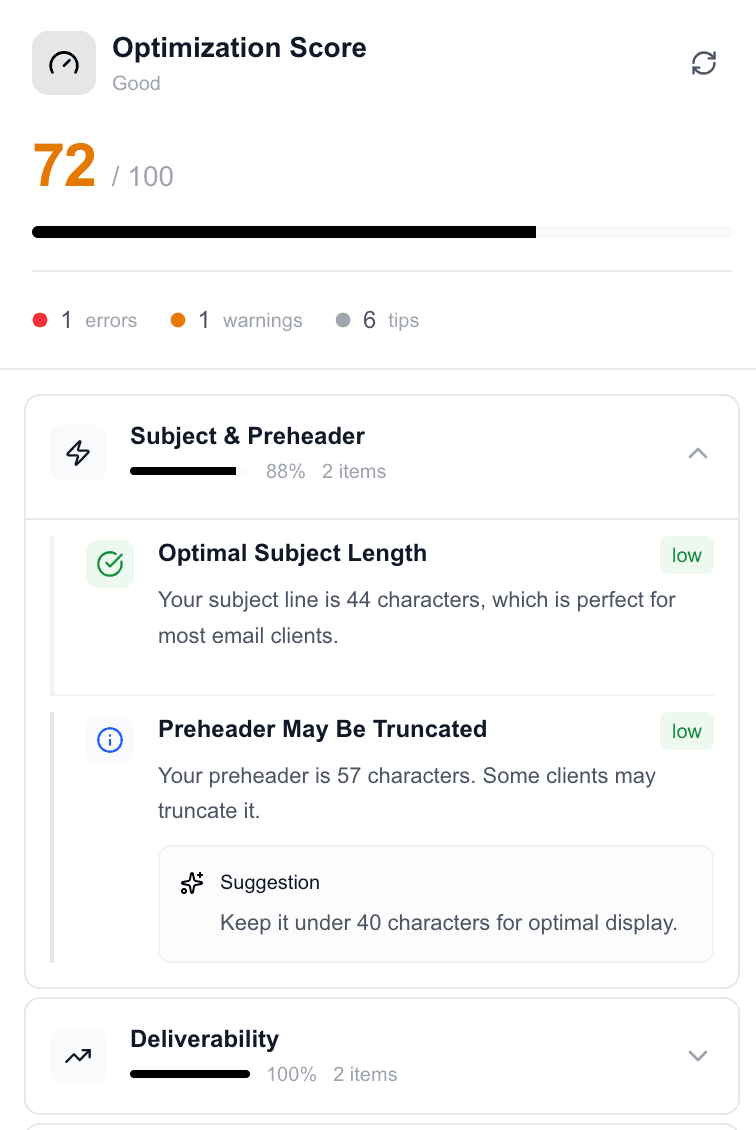
Task: Click the low badge on Preheader May Be Truncated
Action: click(x=686, y=731)
